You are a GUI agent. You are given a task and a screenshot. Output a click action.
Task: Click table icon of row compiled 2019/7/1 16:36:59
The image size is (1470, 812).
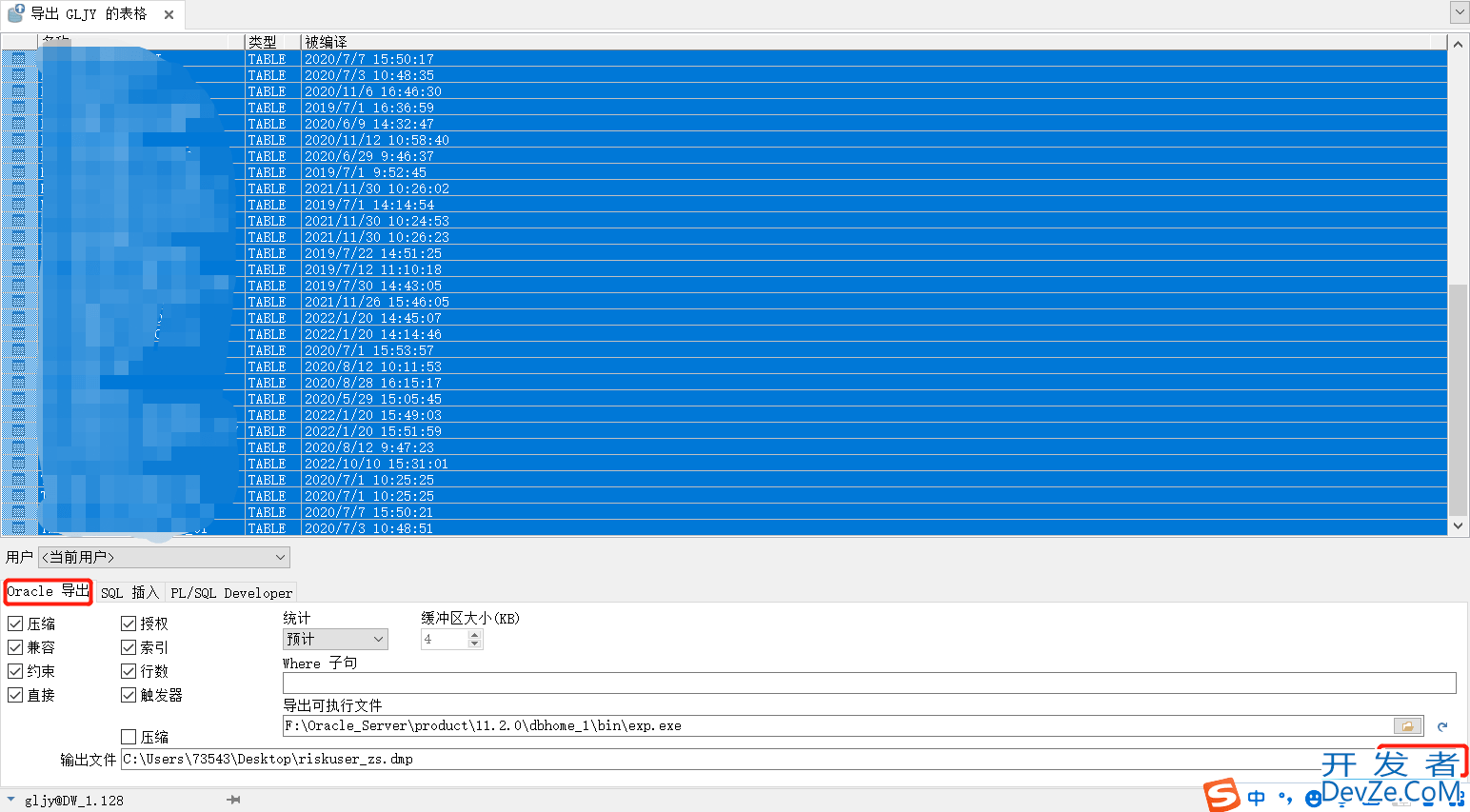click(17, 108)
